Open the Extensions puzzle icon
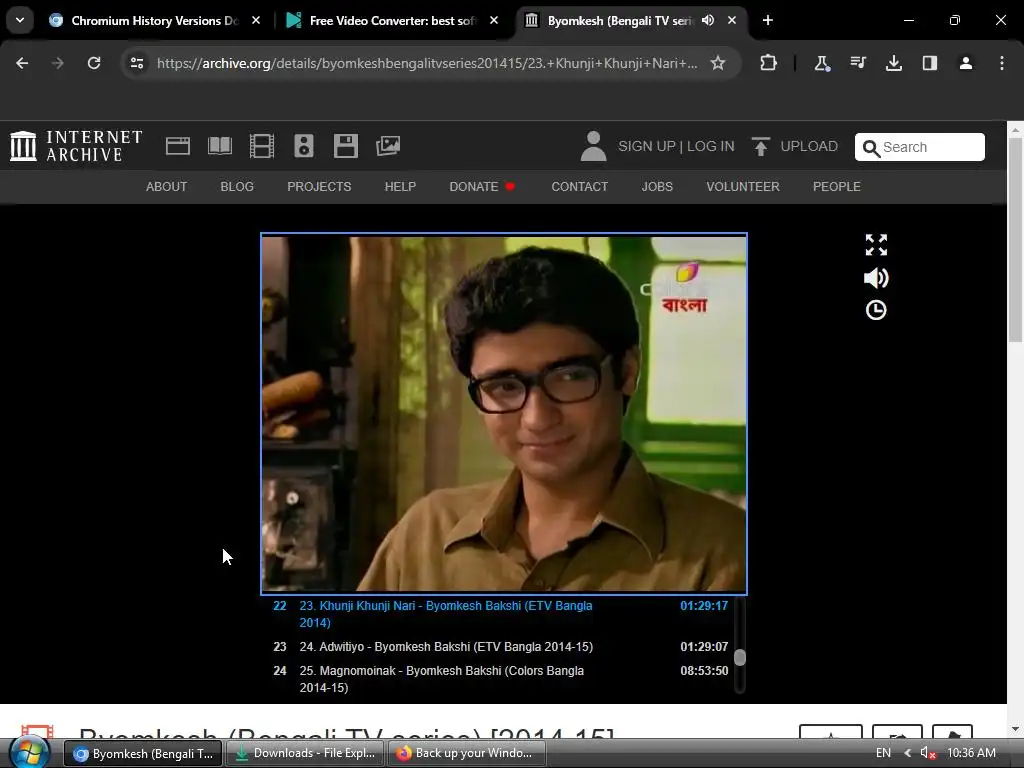 pyautogui.click(x=769, y=63)
